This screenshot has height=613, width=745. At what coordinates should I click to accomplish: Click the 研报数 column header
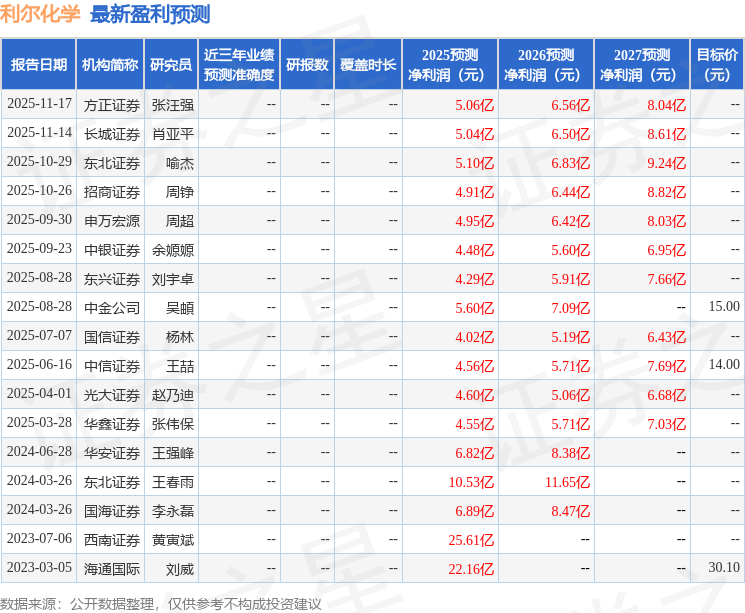(x=307, y=65)
